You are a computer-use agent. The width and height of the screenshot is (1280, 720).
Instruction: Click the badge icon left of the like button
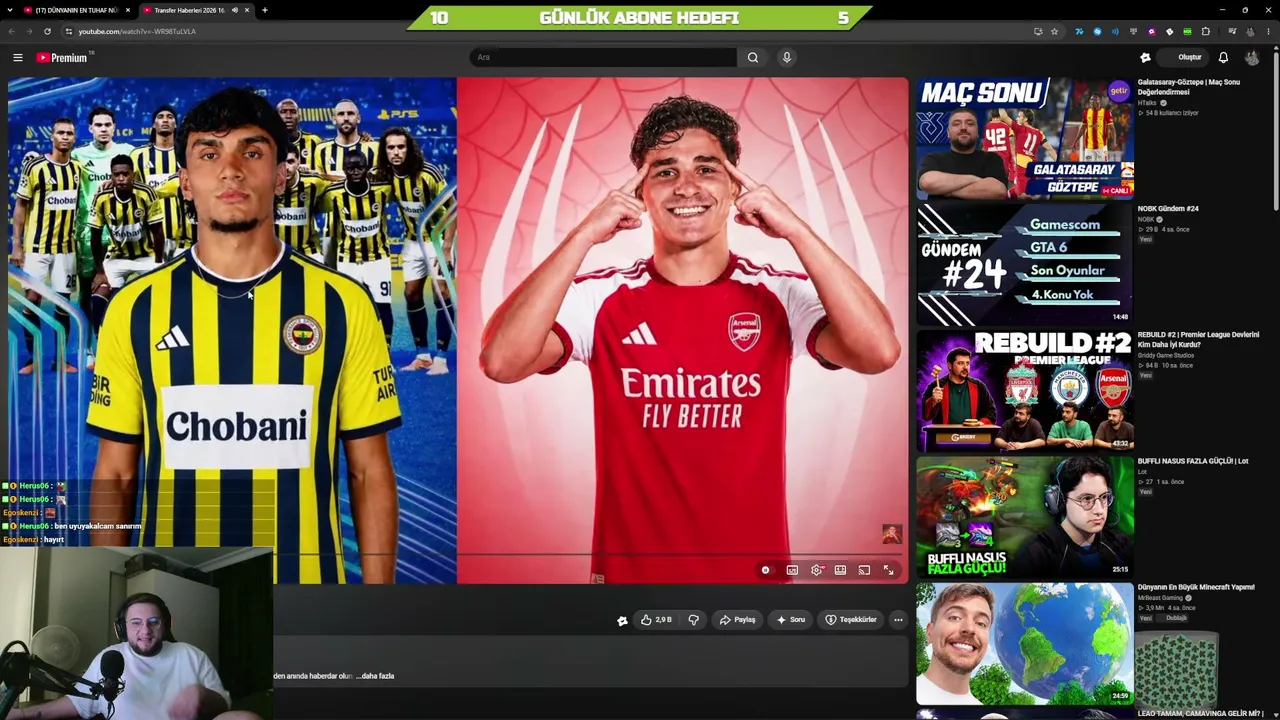click(622, 620)
